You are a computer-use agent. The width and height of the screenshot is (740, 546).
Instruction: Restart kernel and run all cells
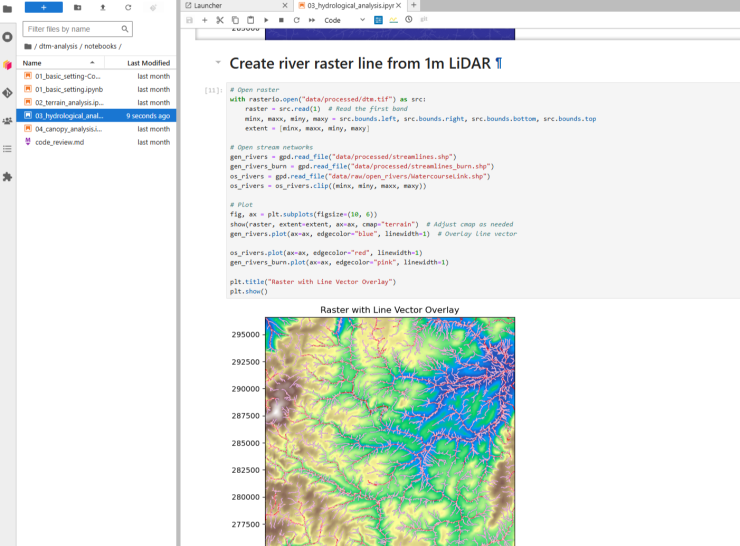(311, 20)
